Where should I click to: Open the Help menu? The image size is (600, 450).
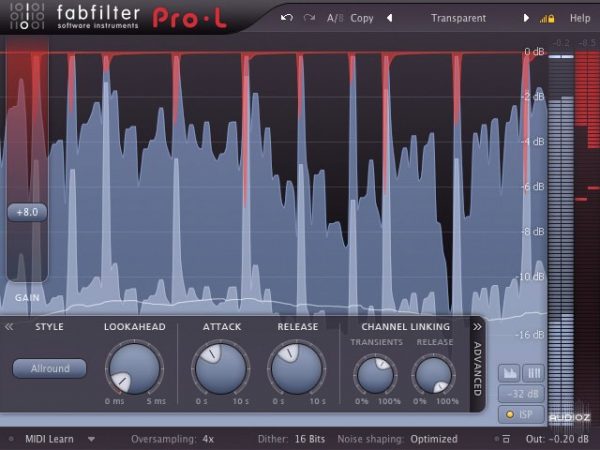point(579,18)
